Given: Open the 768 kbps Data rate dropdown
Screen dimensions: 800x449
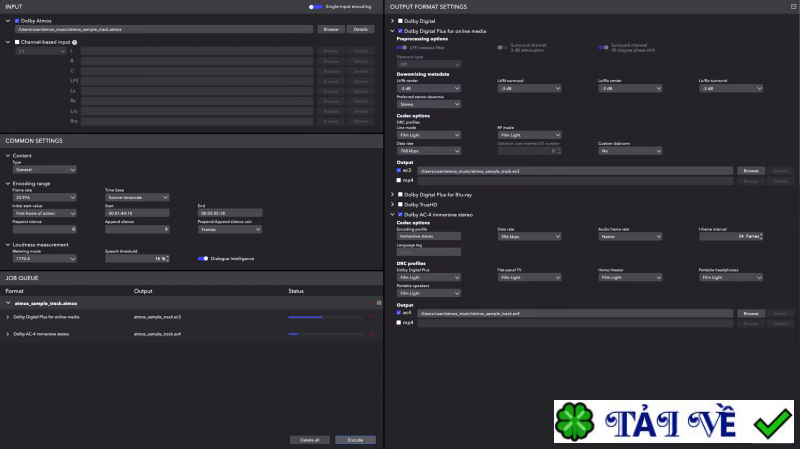Looking at the screenshot, I should [429, 151].
